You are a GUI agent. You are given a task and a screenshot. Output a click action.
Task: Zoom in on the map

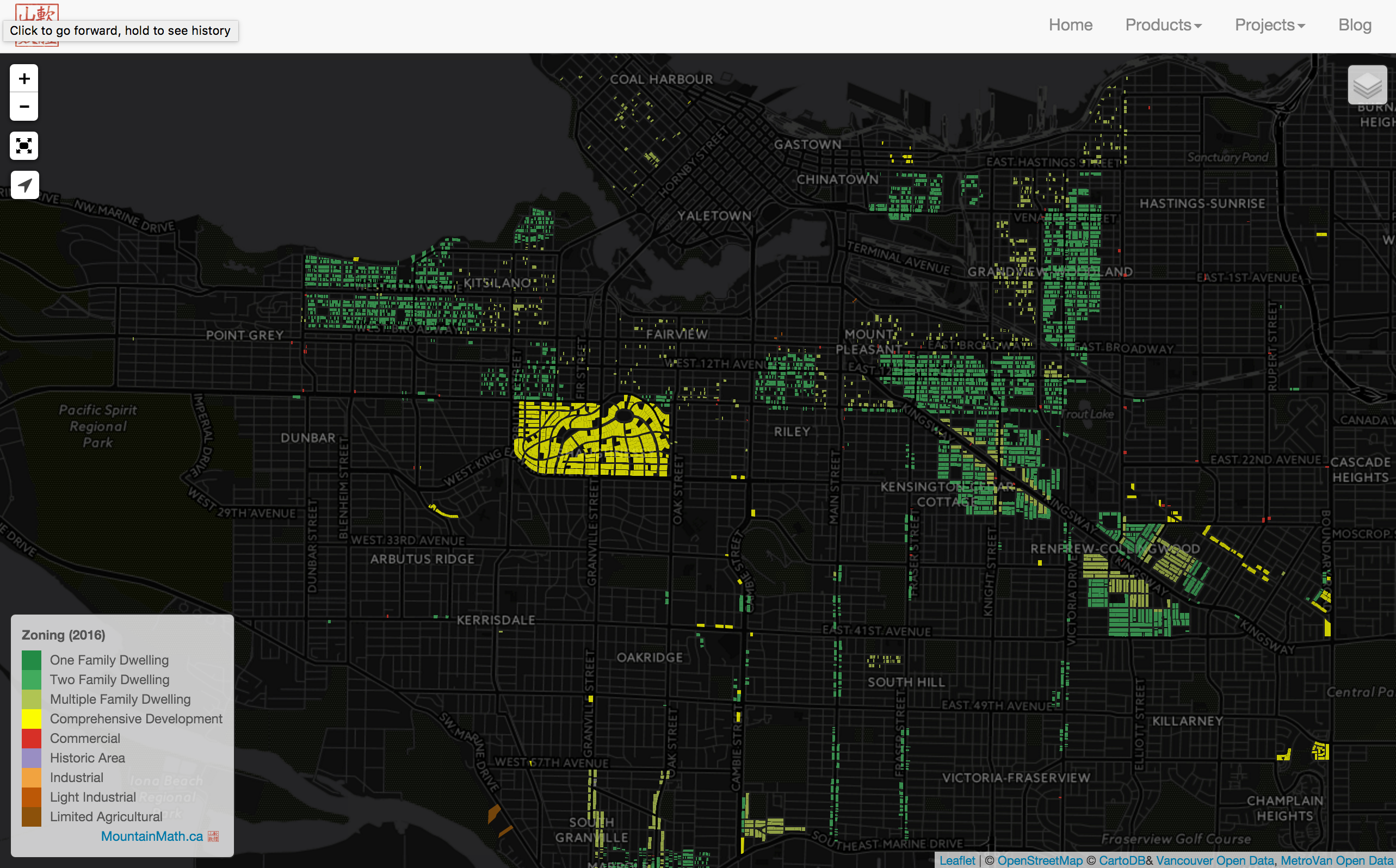coord(24,79)
